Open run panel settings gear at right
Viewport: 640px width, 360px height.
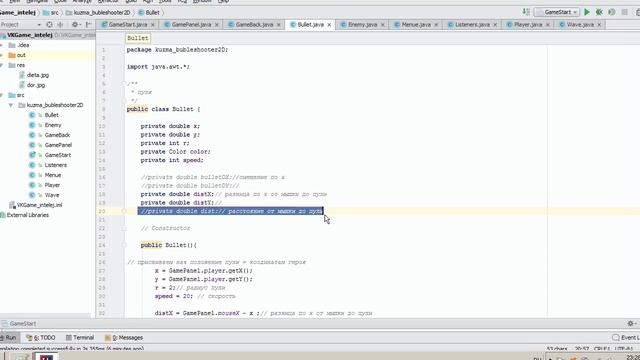point(631,324)
